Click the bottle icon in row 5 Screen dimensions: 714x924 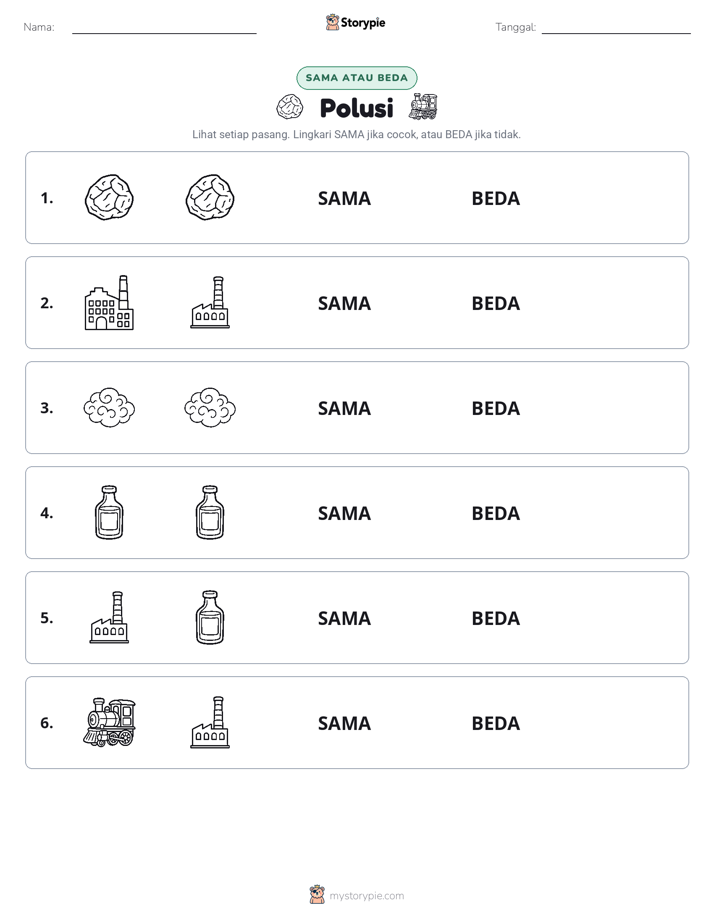click(210, 617)
